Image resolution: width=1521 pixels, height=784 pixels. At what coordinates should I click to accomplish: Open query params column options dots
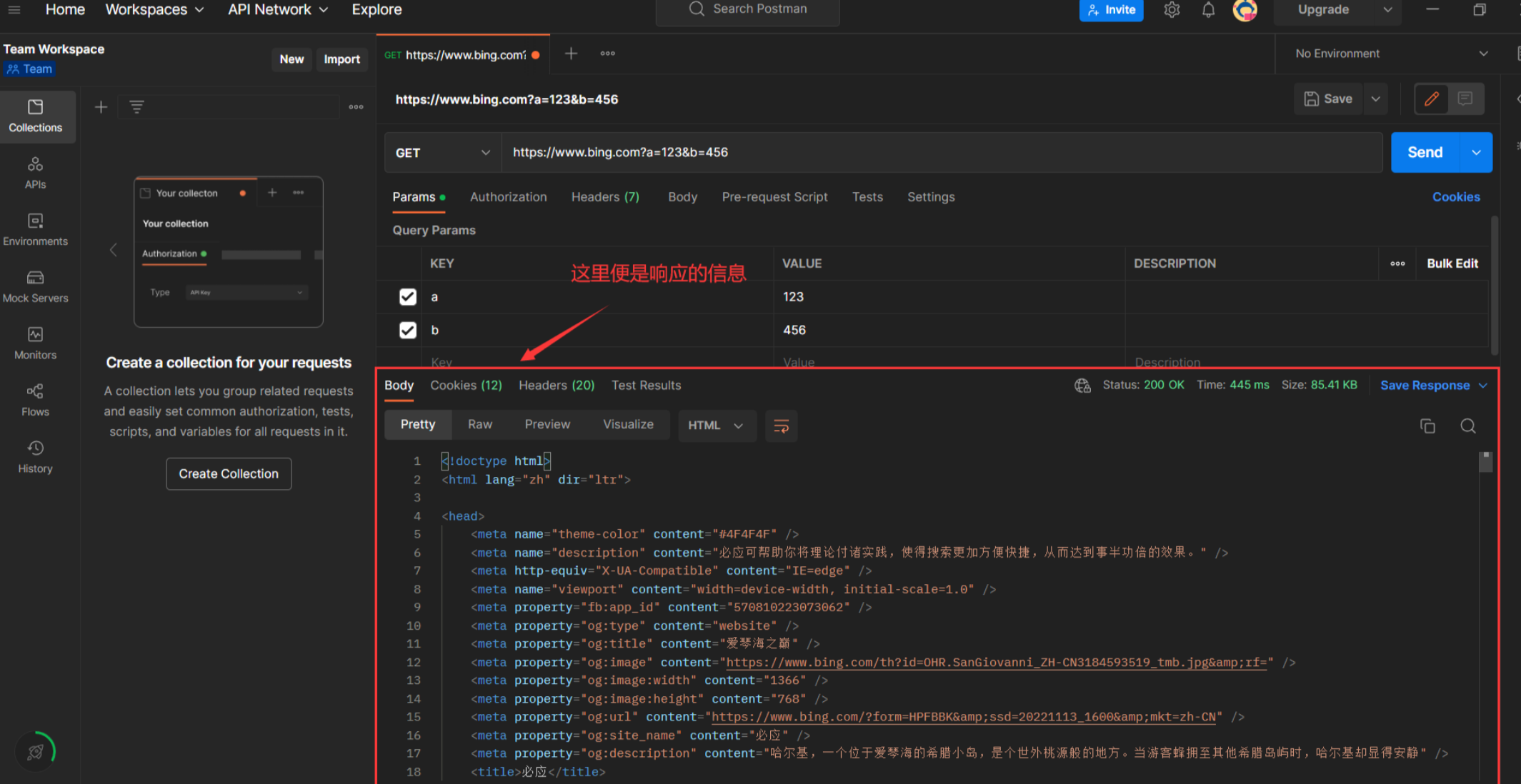(x=1397, y=263)
